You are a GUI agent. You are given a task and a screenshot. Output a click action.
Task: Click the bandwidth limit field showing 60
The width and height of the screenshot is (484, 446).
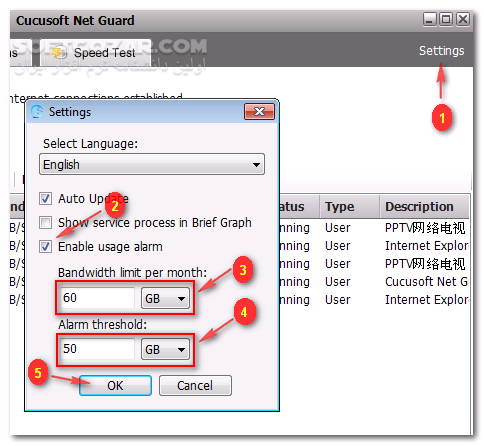[97, 298]
